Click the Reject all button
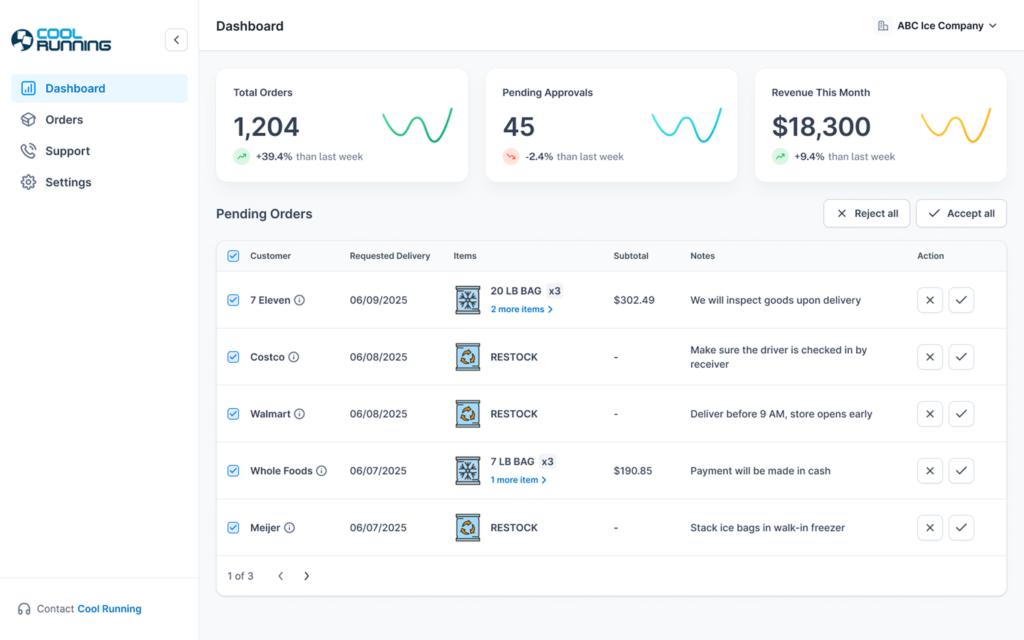Image resolution: width=1024 pixels, height=640 pixels. pos(867,213)
